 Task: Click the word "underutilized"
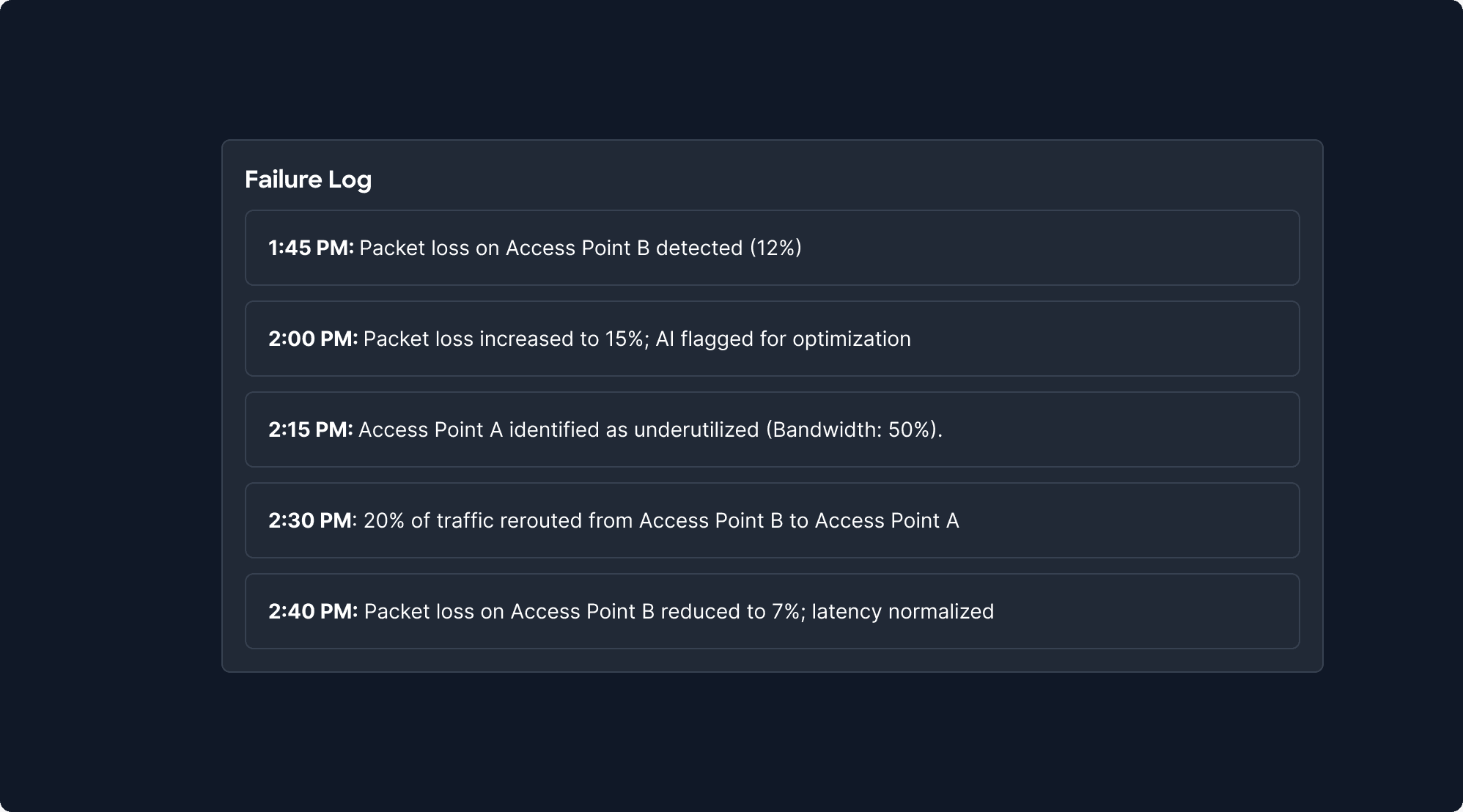696,430
